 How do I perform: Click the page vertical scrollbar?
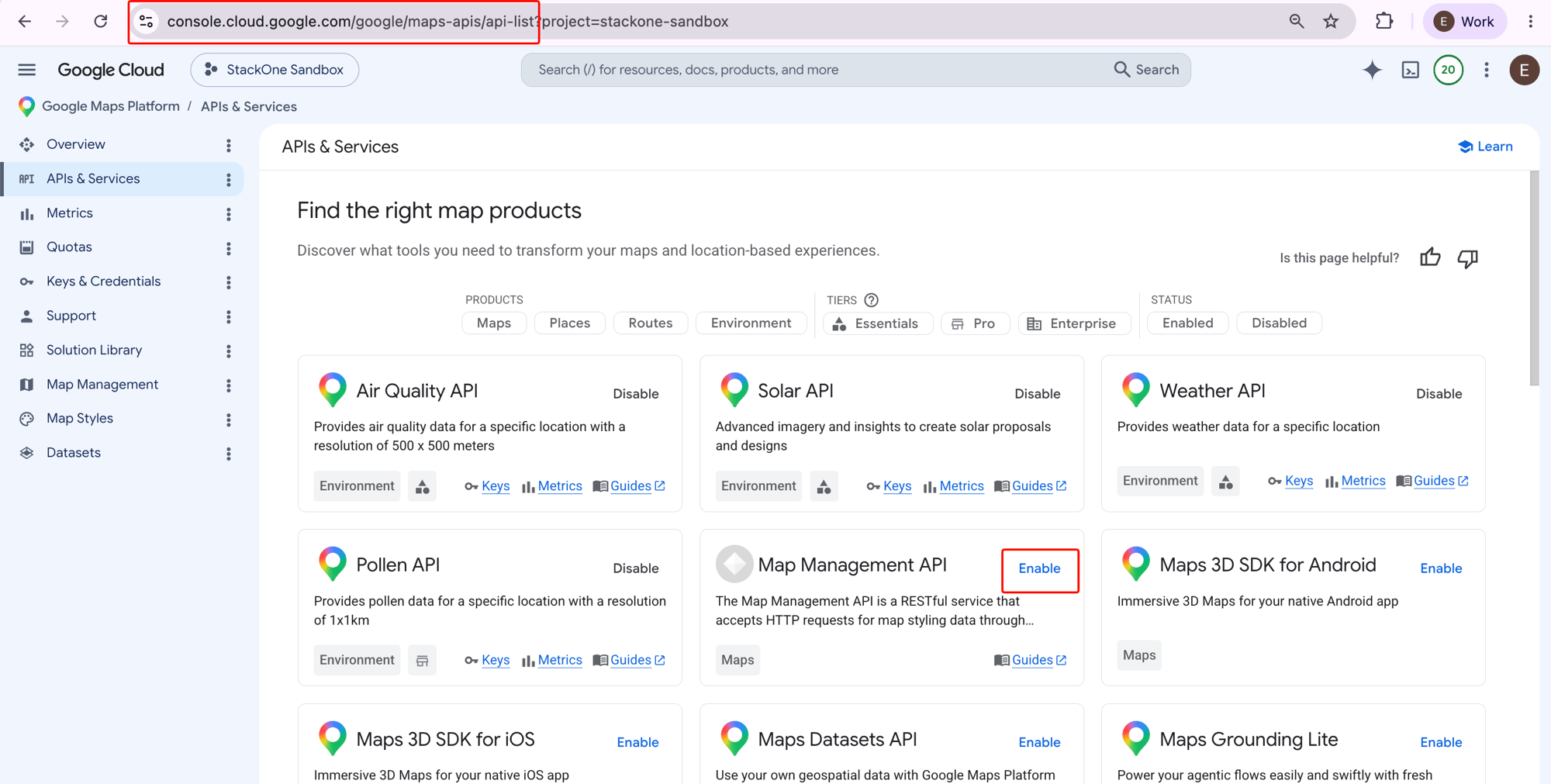pyautogui.click(x=1534, y=279)
